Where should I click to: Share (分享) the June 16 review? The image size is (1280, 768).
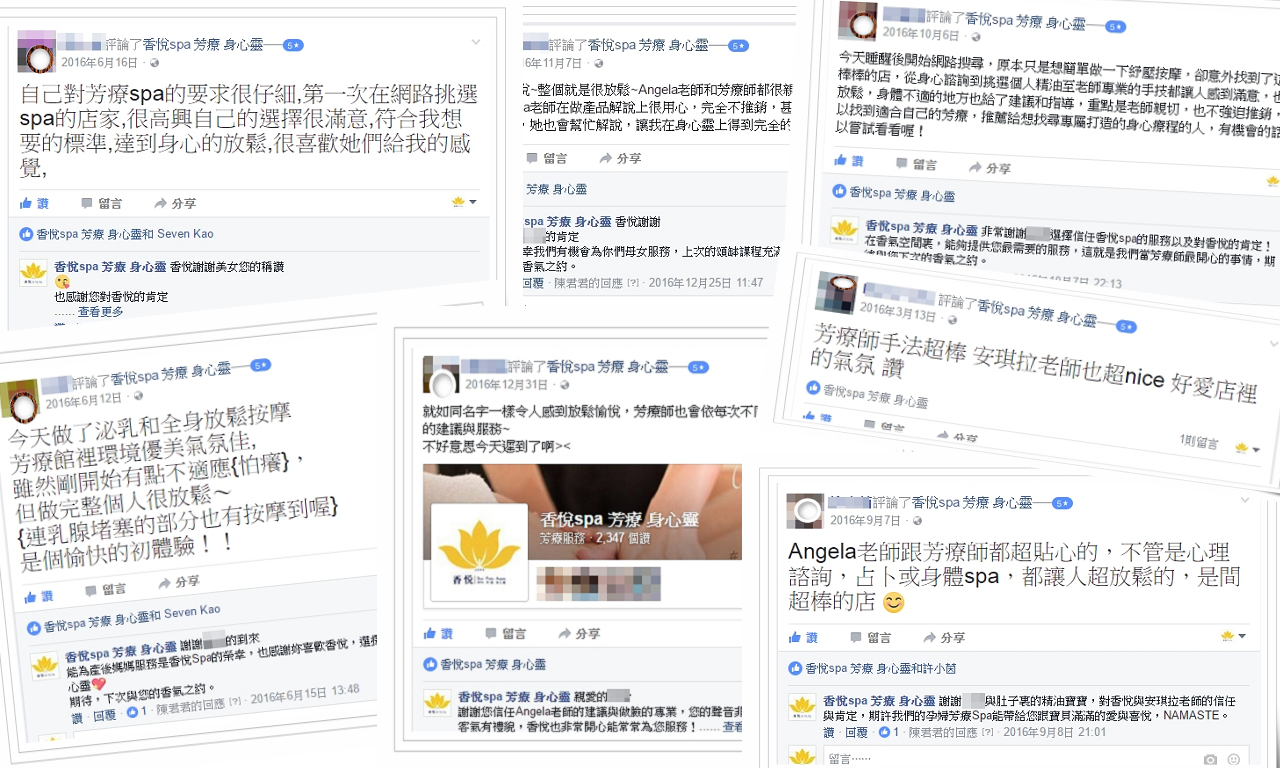coord(175,203)
